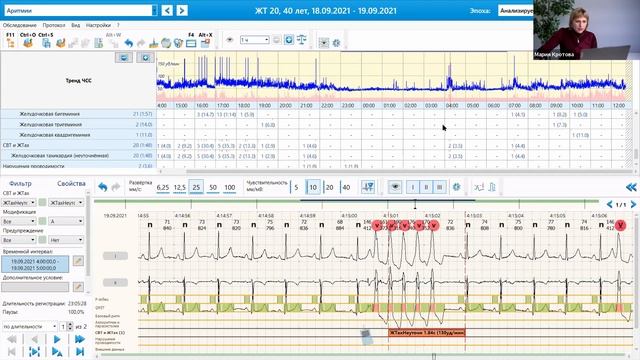Open second ЖТахНеуст filter dropdown

67,202
